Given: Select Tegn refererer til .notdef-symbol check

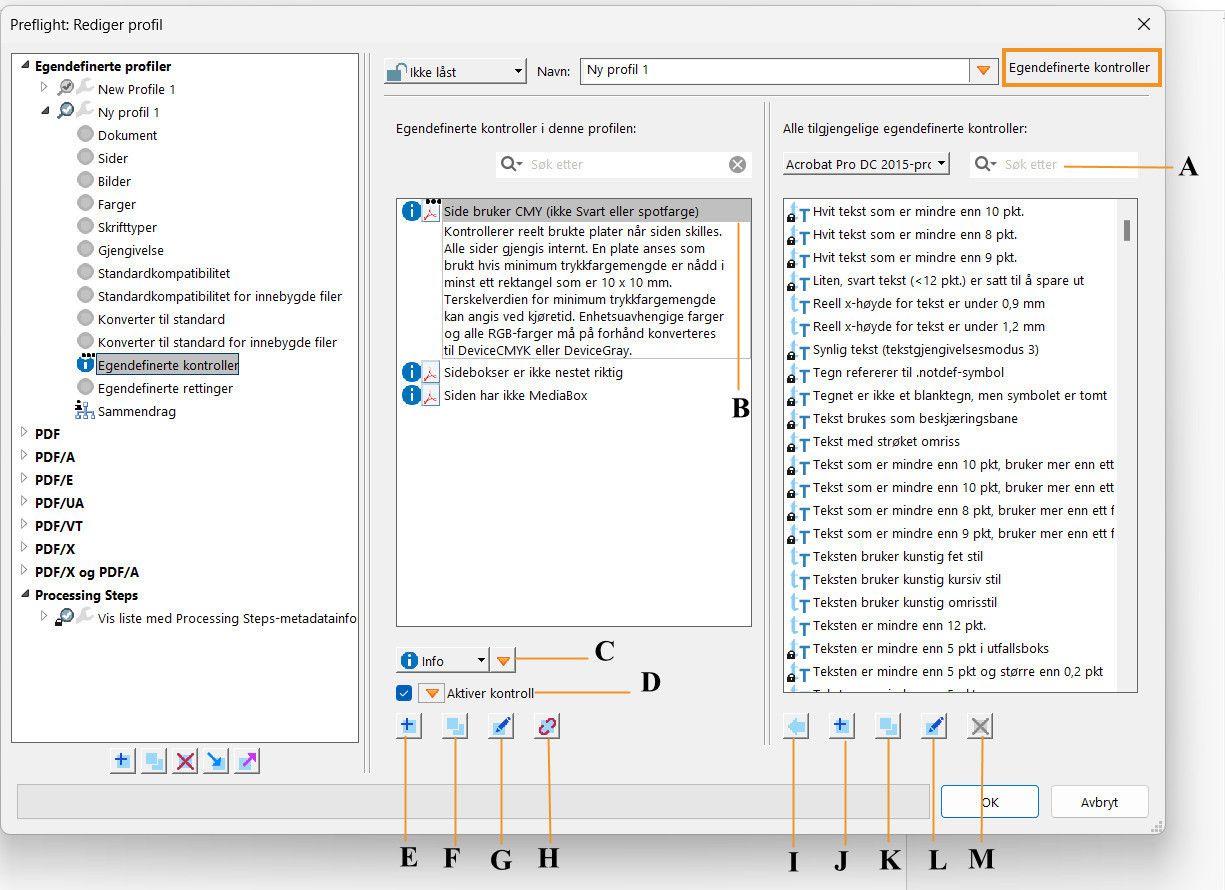Looking at the screenshot, I should click(908, 372).
